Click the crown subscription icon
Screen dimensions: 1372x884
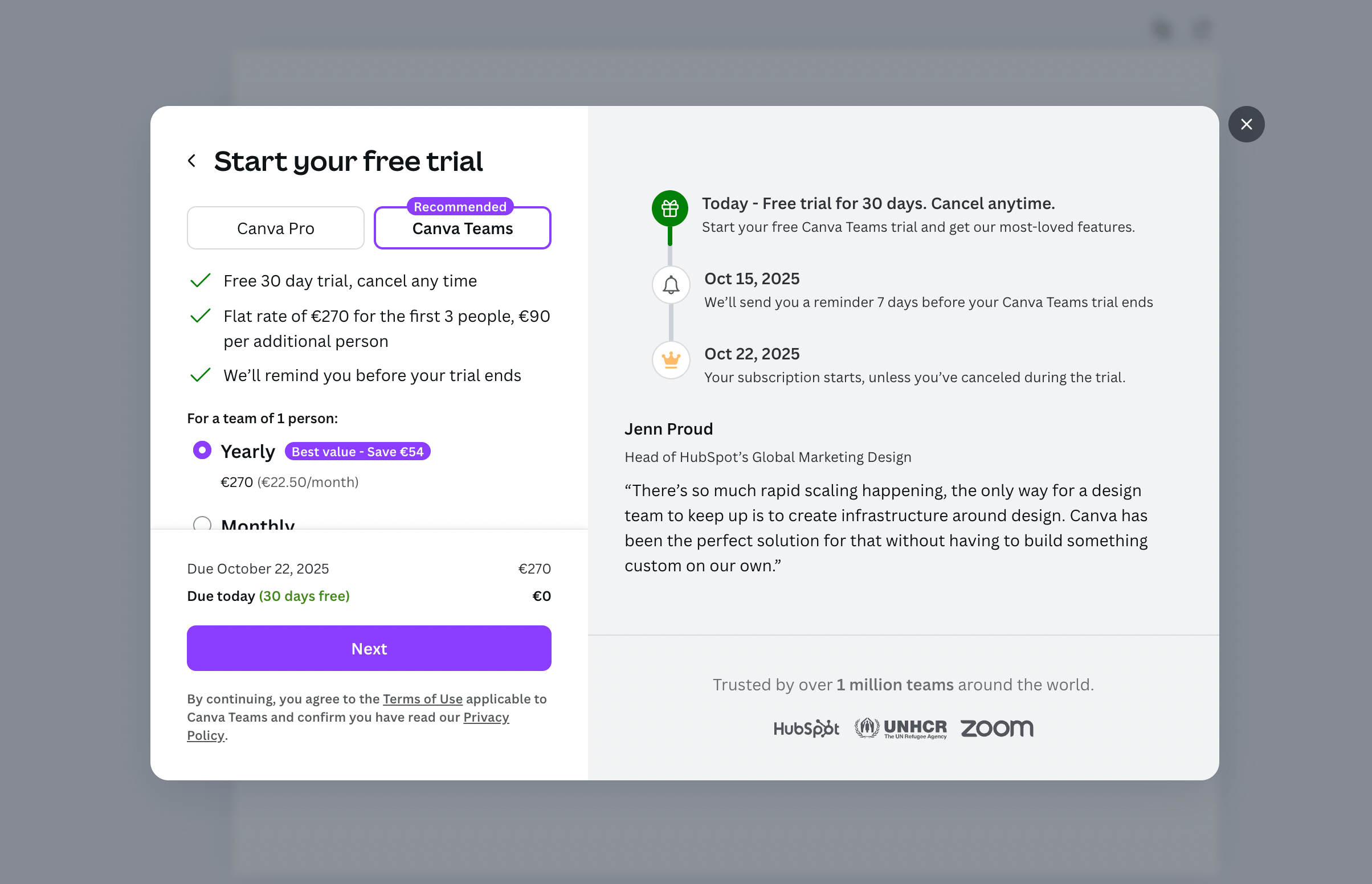(671, 360)
